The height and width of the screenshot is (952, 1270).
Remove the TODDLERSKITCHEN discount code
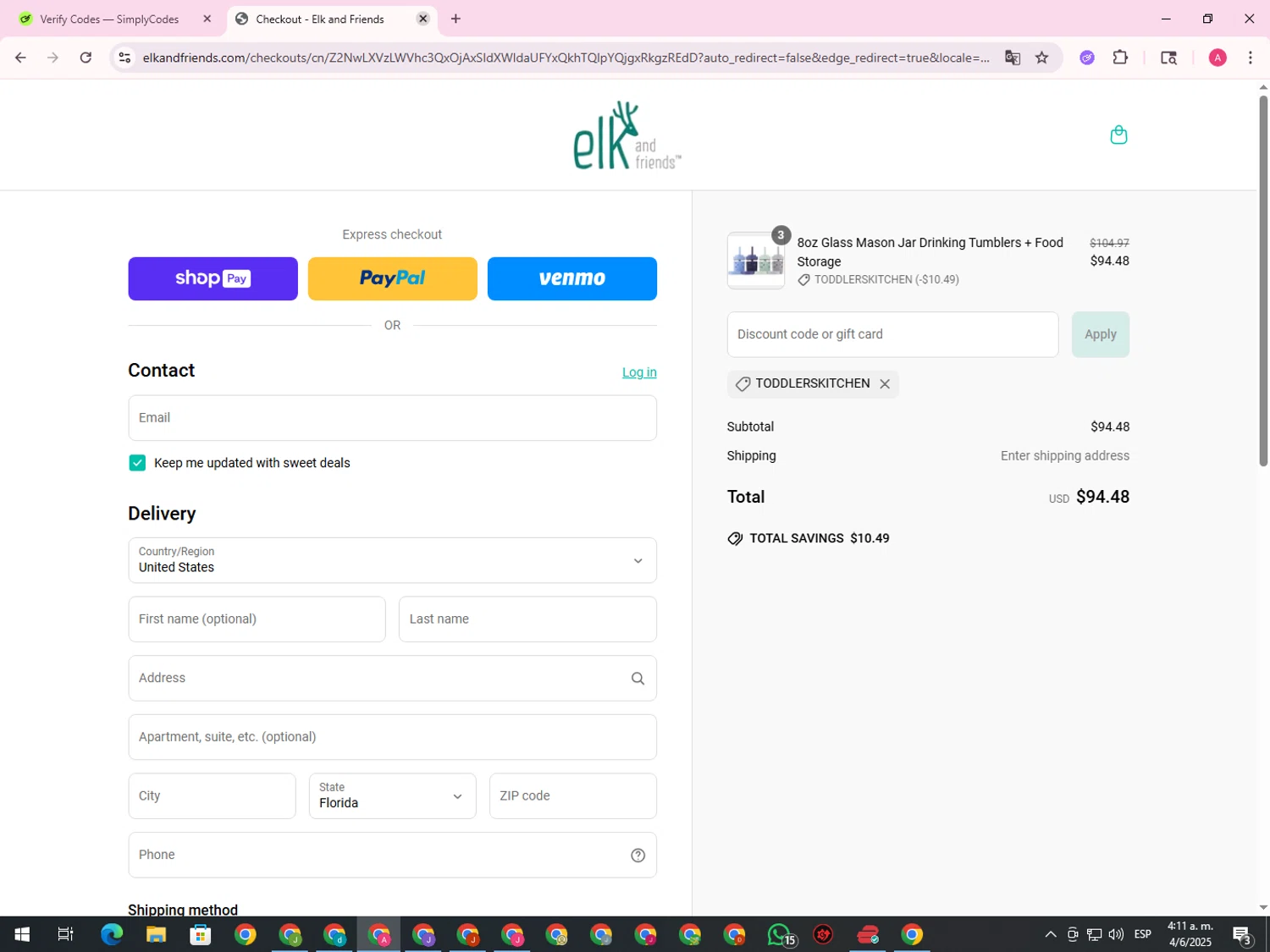click(x=885, y=384)
